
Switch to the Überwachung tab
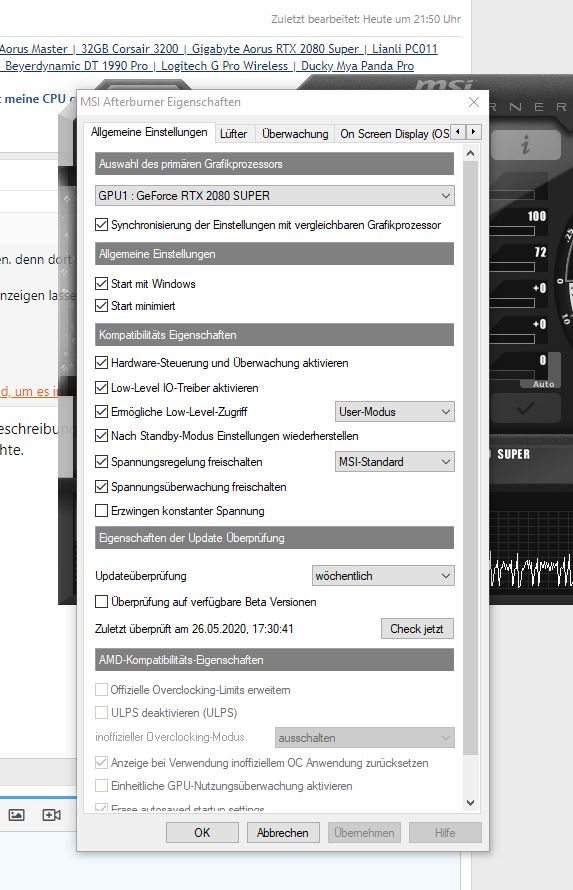[x=295, y=134]
